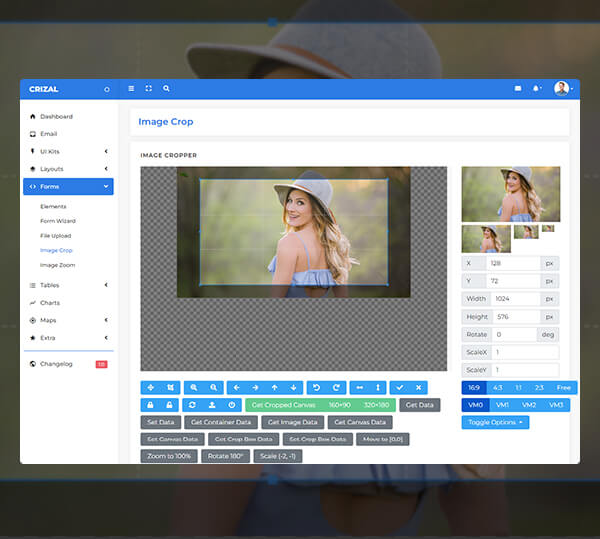Select view mode VM1
600x539 pixels.
click(x=502, y=405)
